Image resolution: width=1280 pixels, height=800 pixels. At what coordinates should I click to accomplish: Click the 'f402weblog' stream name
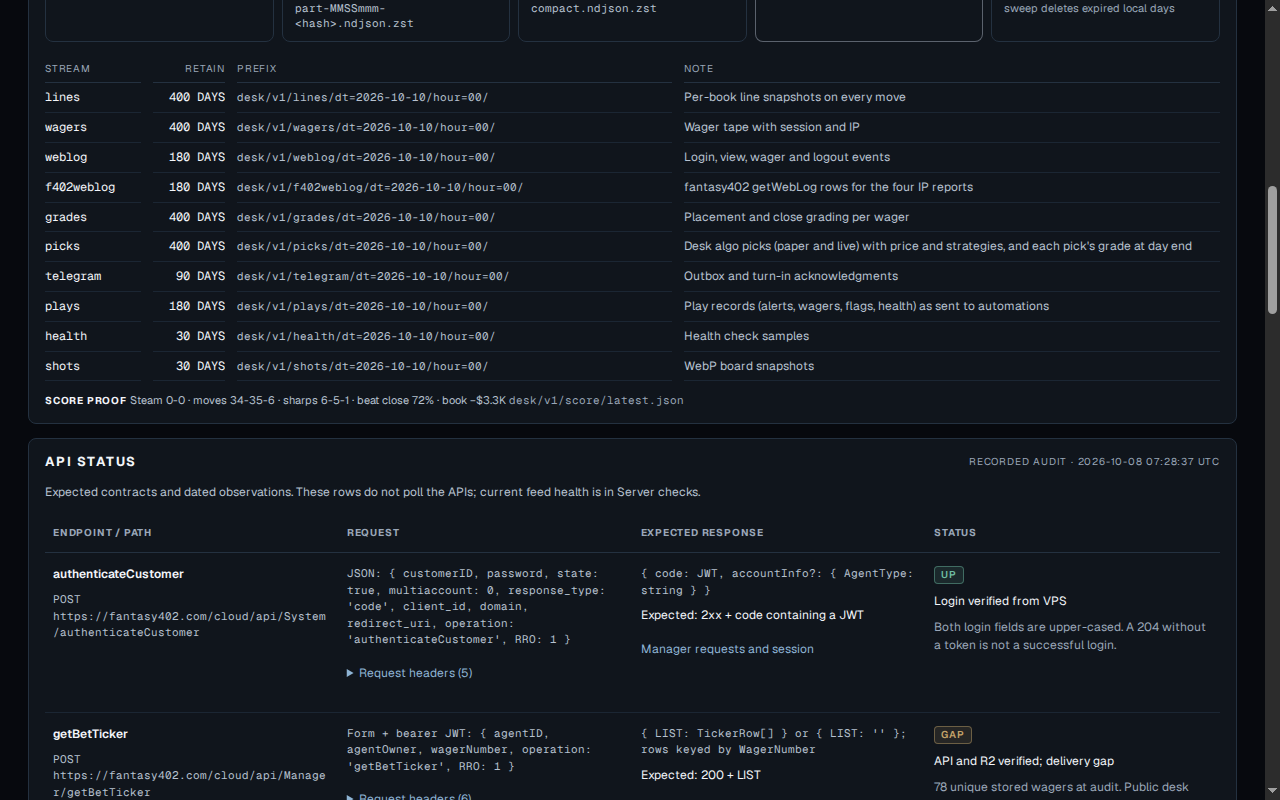tap(80, 187)
